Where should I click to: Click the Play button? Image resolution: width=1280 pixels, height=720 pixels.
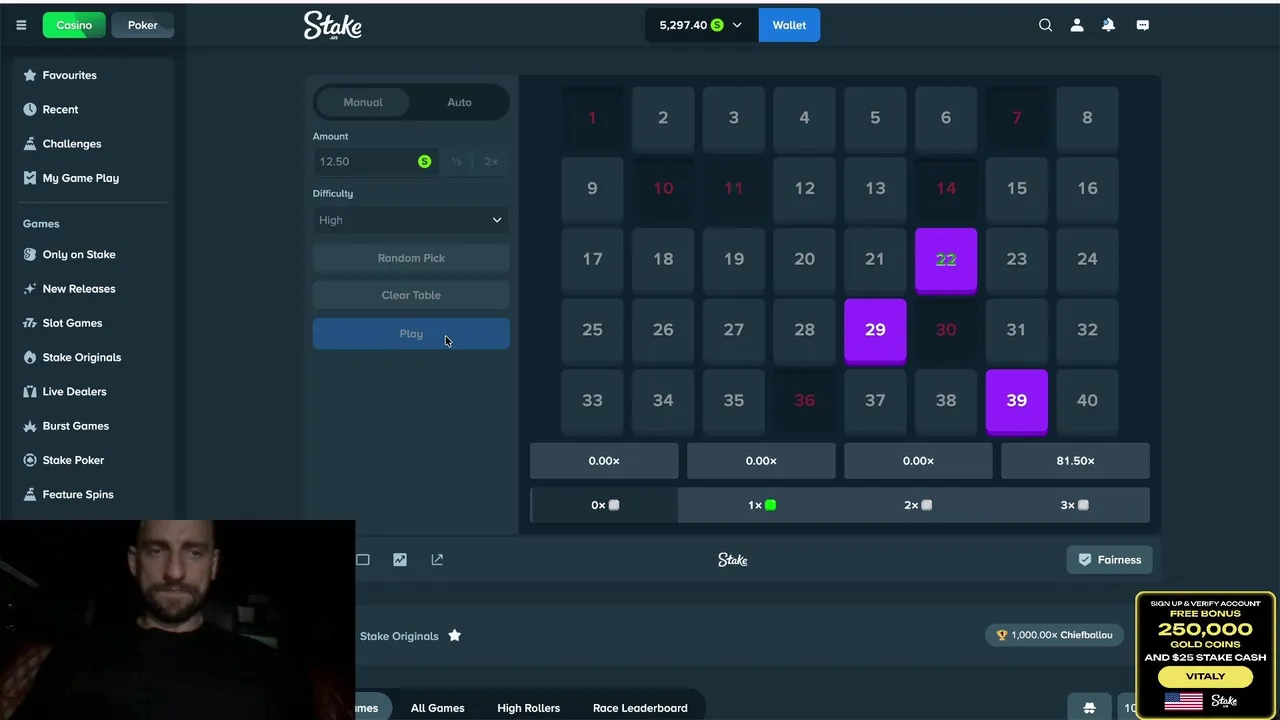tap(411, 334)
